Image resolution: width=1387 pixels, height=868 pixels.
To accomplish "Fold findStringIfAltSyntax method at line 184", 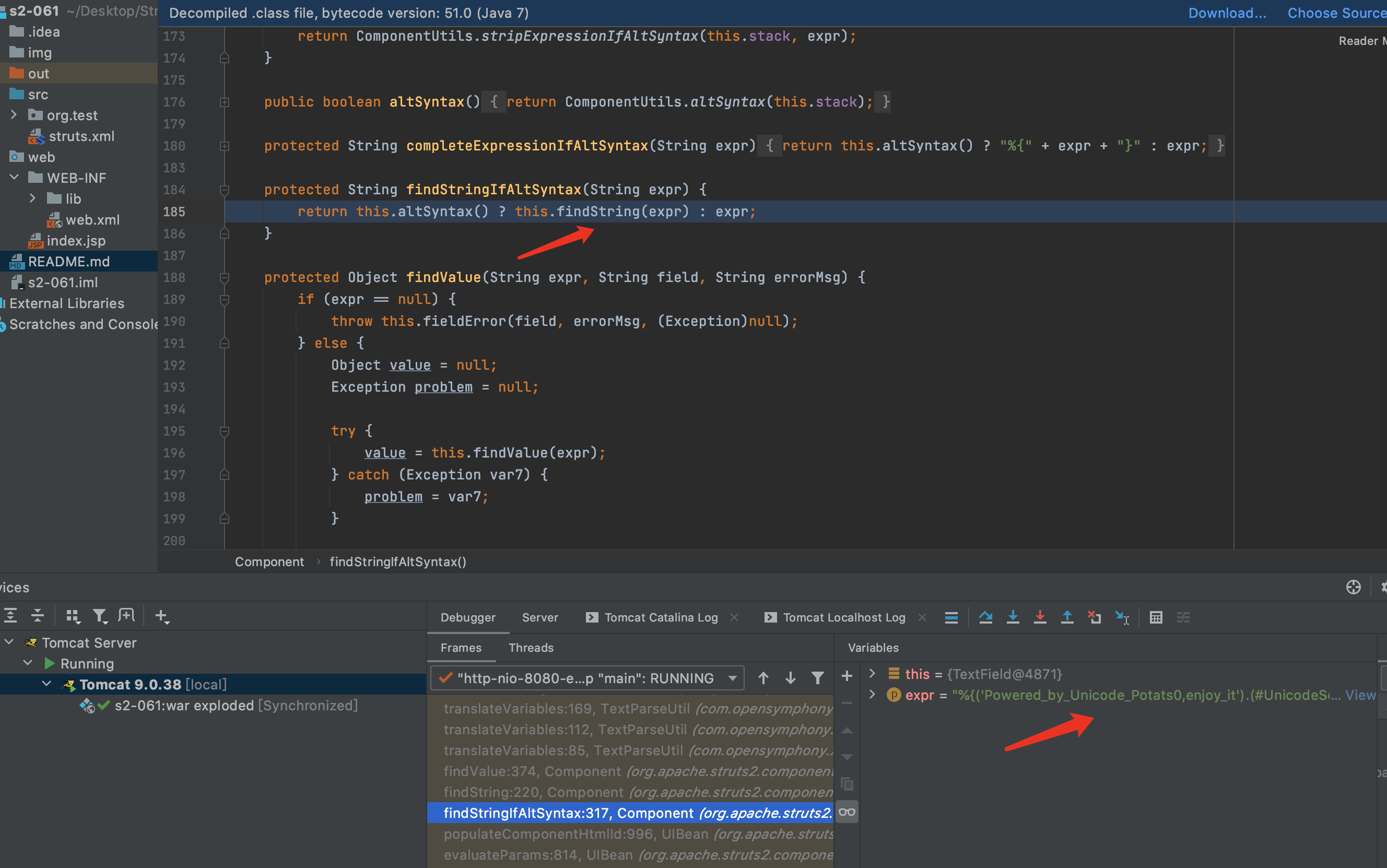I will click(x=225, y=190).
